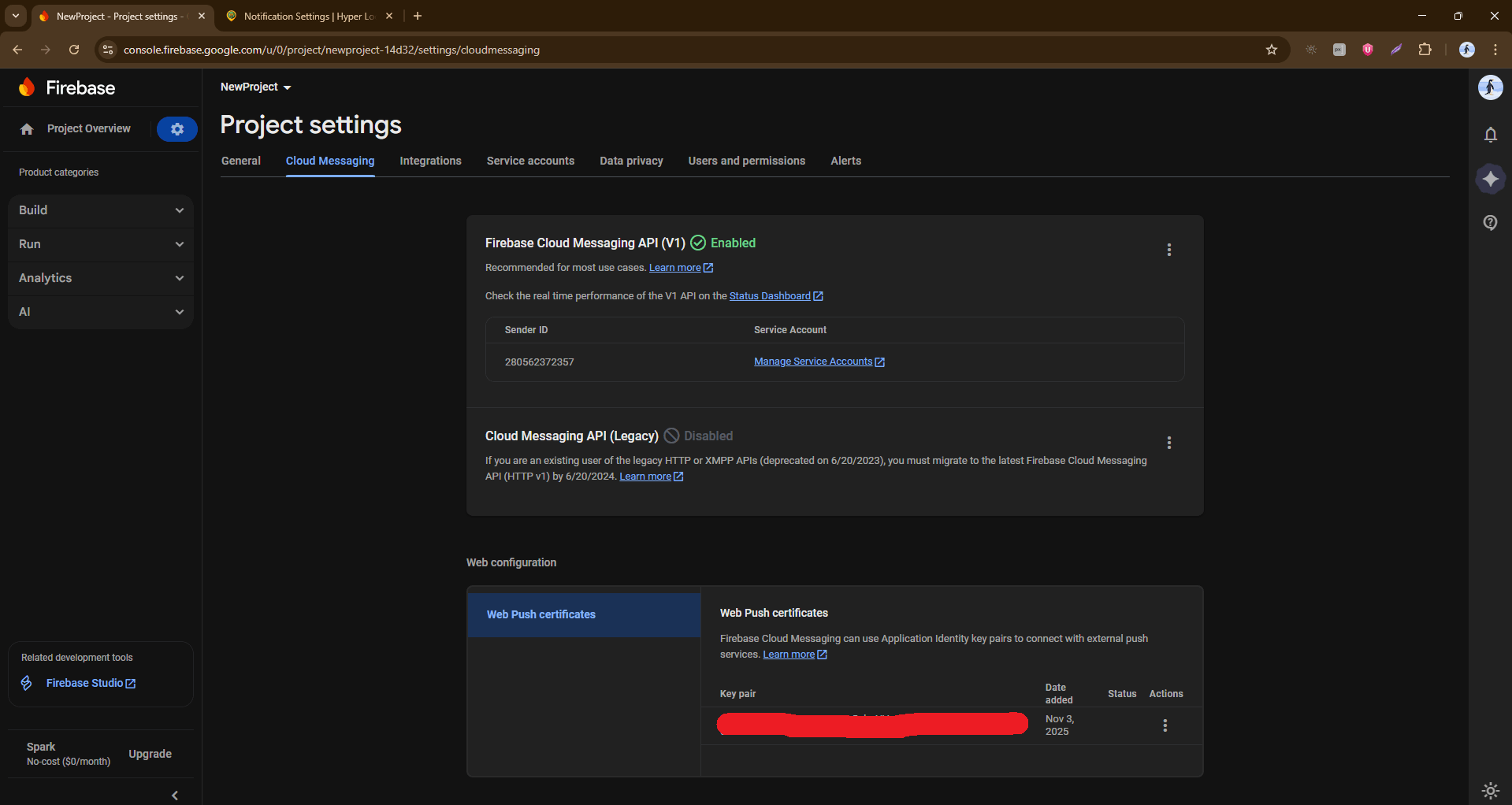Open the tab search dropdown arrow

click(16, 16)
